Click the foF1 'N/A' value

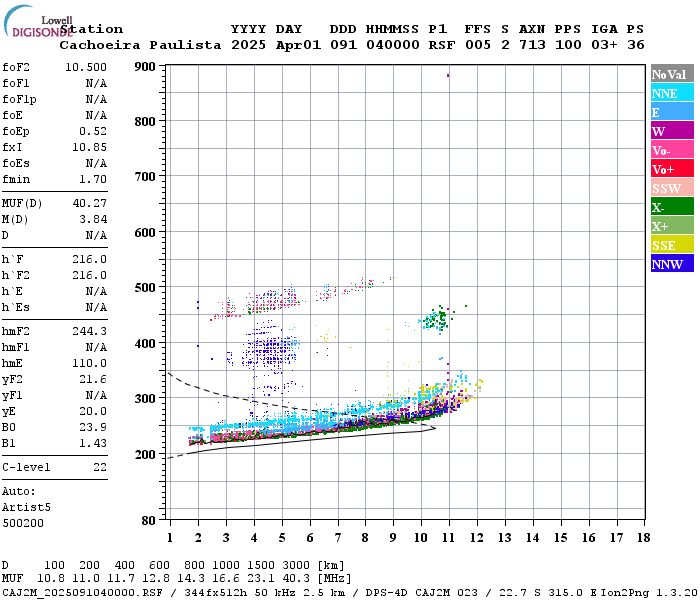[96, 83]
